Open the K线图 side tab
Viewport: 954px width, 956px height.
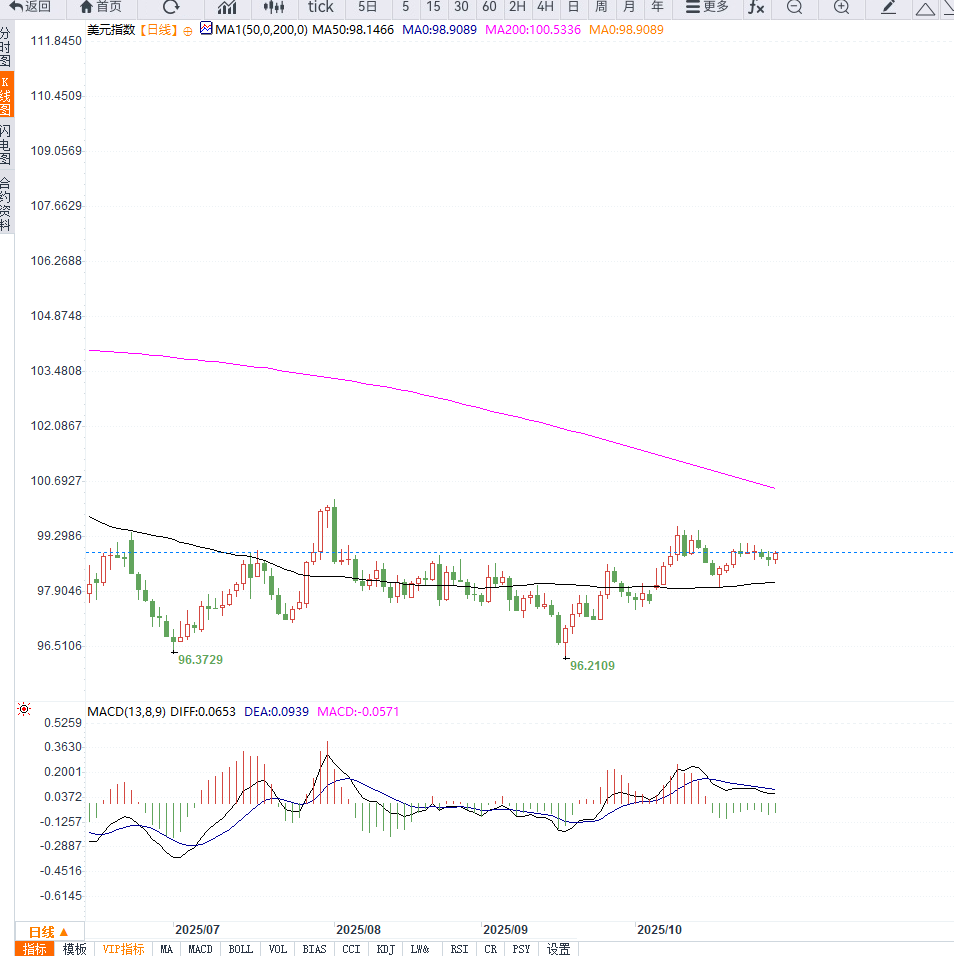5,96
